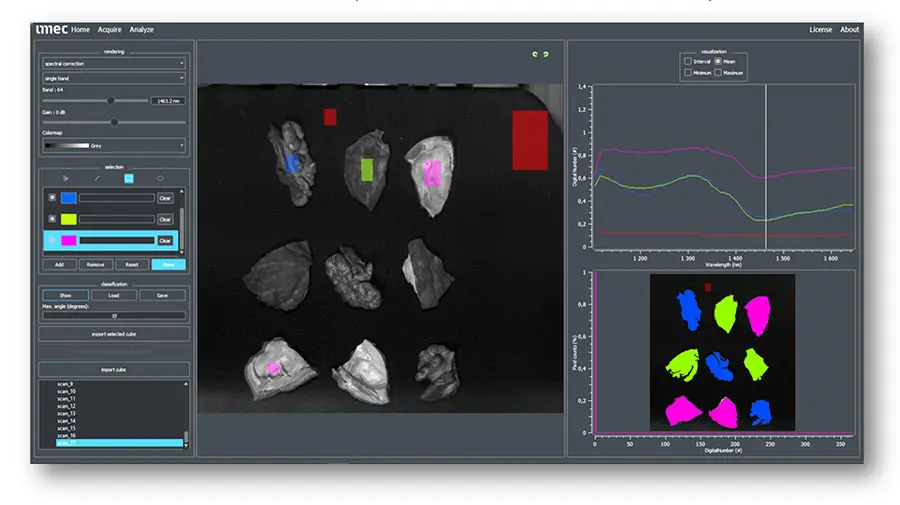Go to the Analyze menu

141,29
